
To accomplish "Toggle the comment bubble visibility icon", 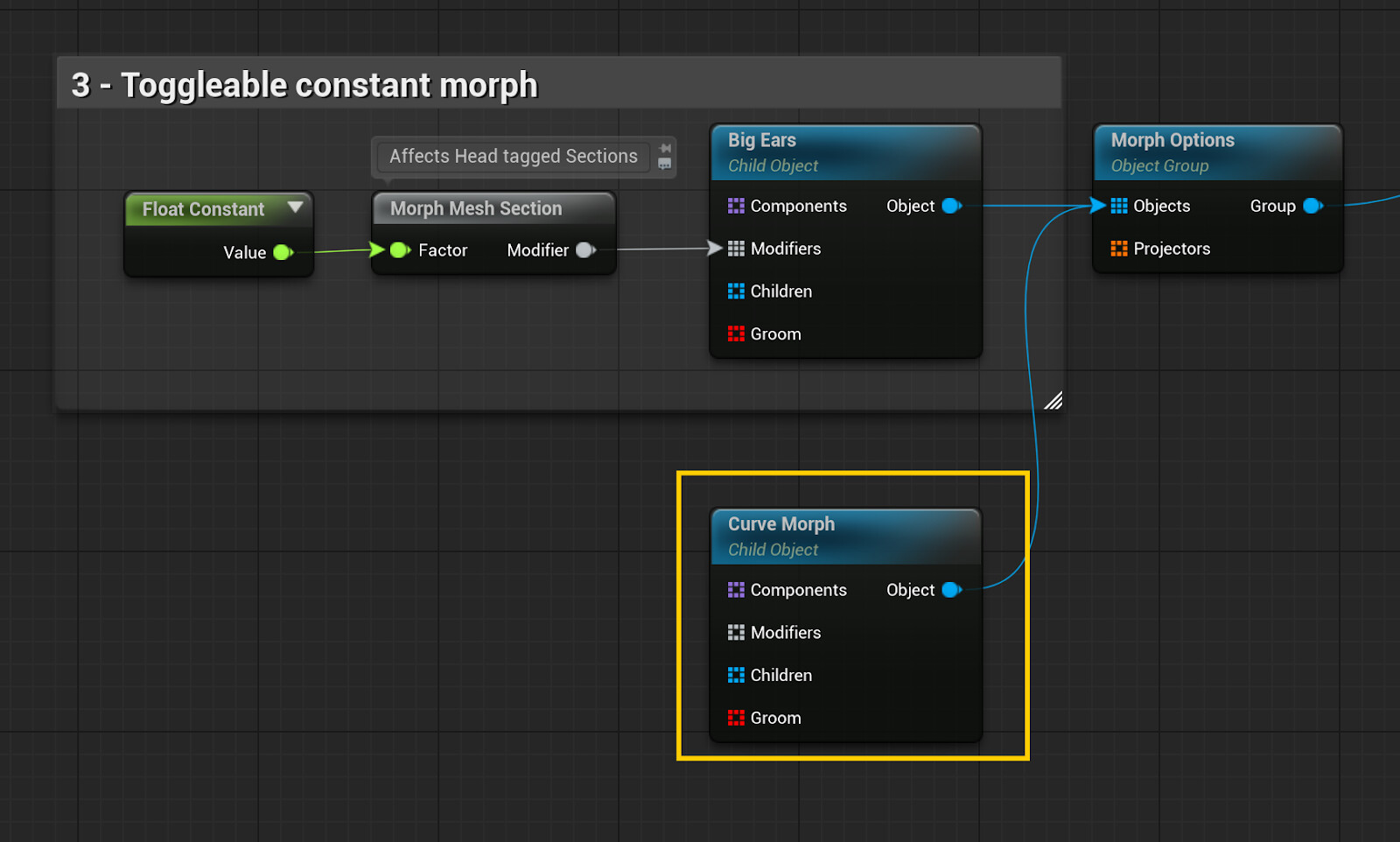I will (x=665, y=164).
